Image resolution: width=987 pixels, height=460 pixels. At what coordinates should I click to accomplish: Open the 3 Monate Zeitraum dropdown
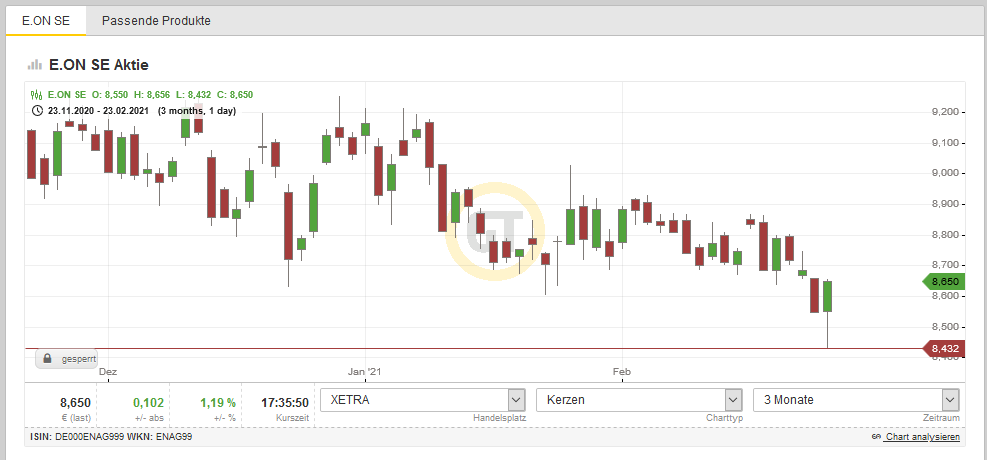pos(856,400)
